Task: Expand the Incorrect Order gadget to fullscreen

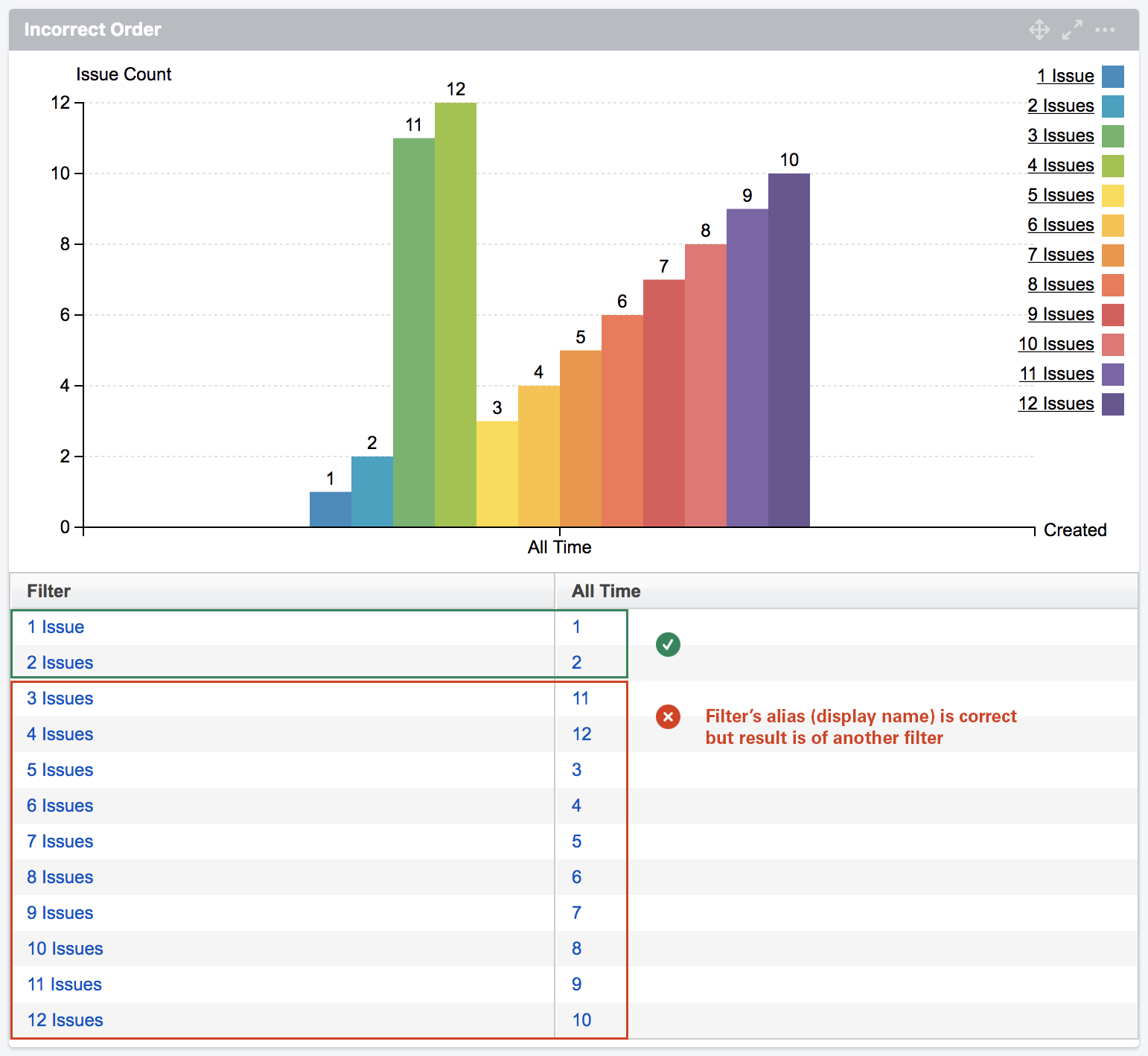Action: click(1071, 31)
